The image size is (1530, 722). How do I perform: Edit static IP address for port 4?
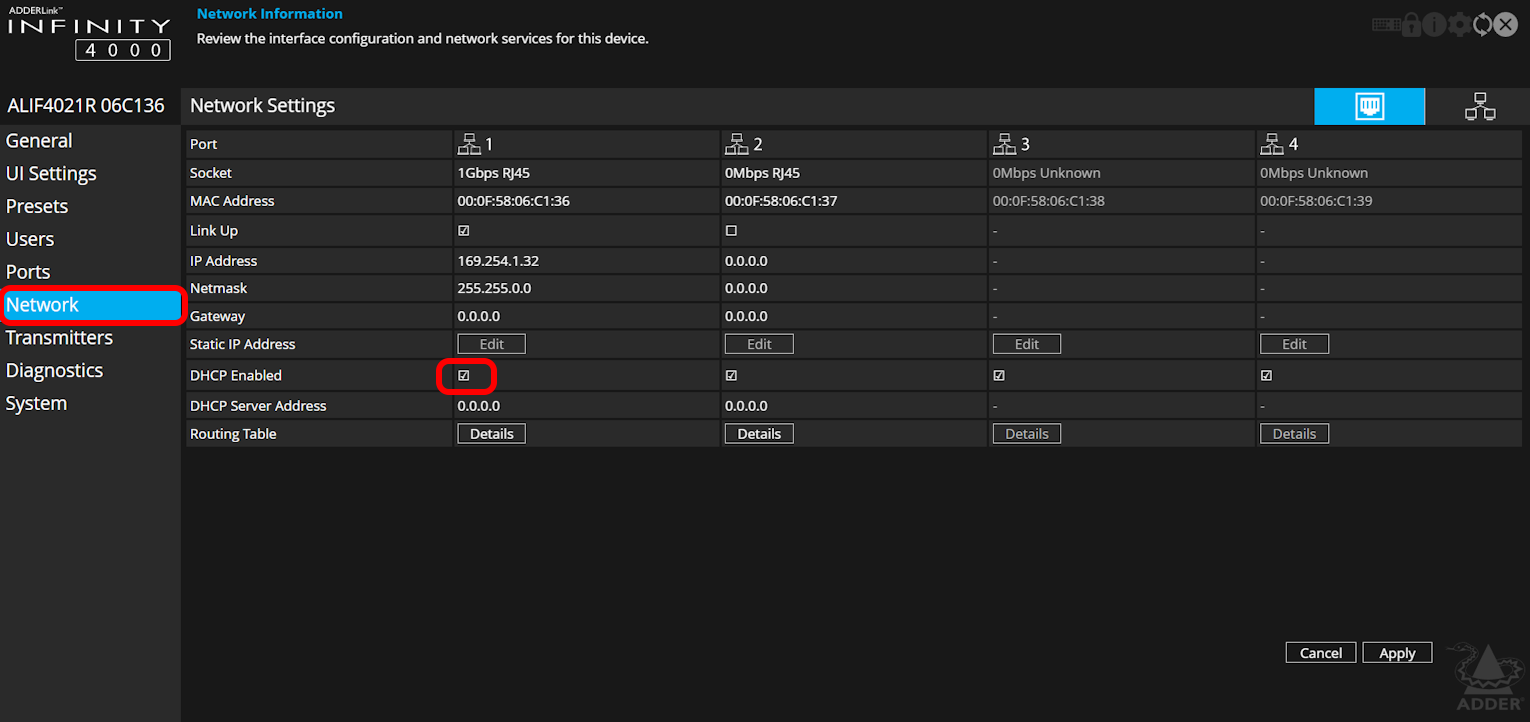(x=1295, y=344)
